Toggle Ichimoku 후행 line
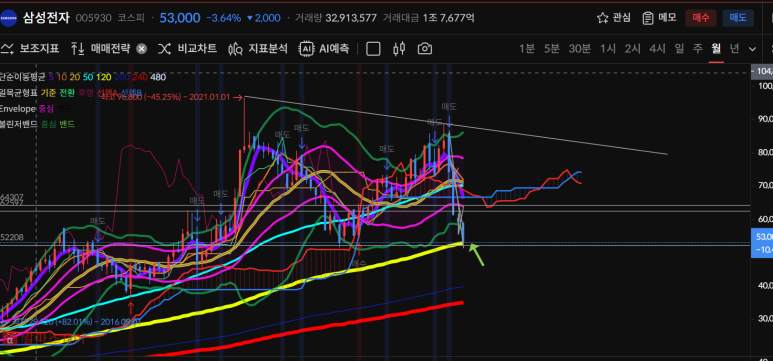This screenshot has height=361, width=773. pos(85,93)
